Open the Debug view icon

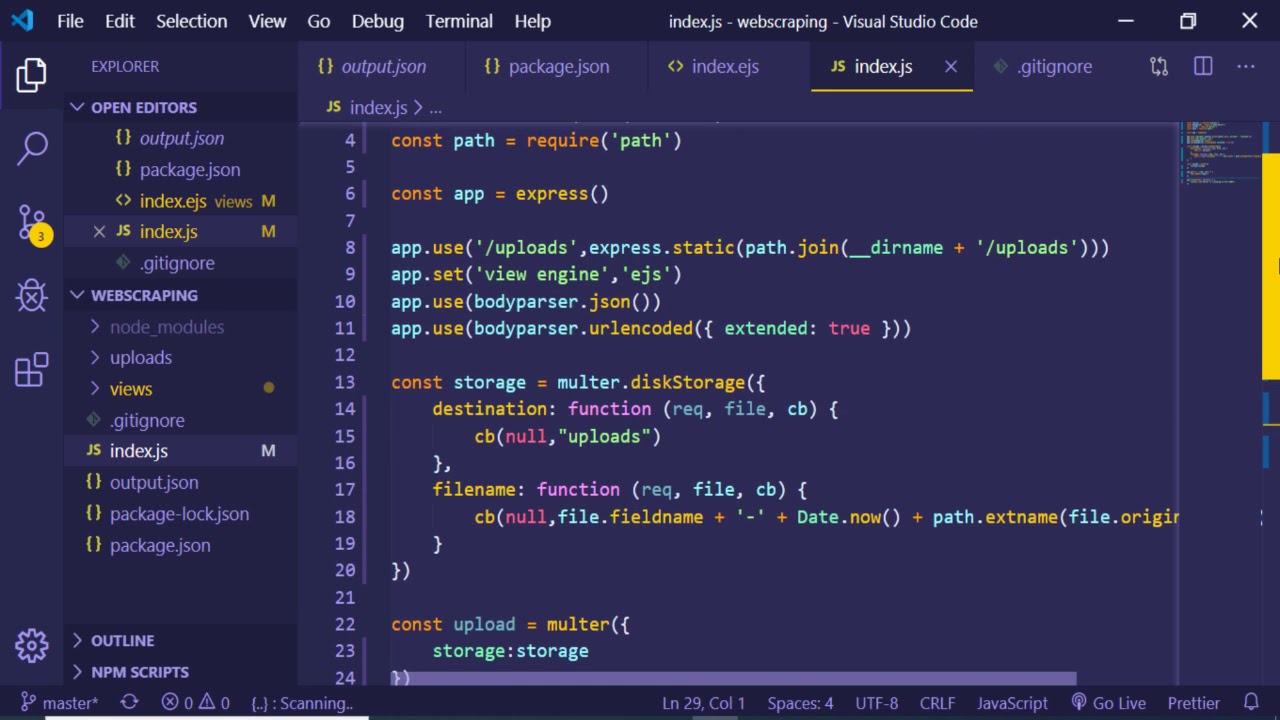coord(32,296)
